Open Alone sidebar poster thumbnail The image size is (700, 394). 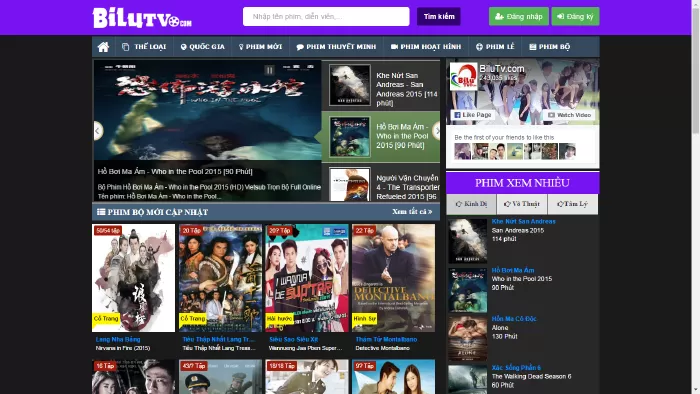[x=467, y=339]
